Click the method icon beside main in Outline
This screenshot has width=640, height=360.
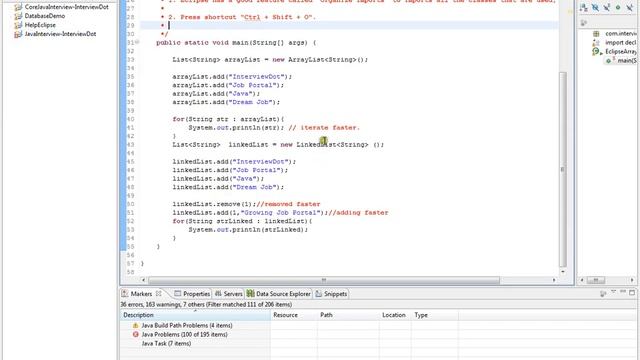609,60
